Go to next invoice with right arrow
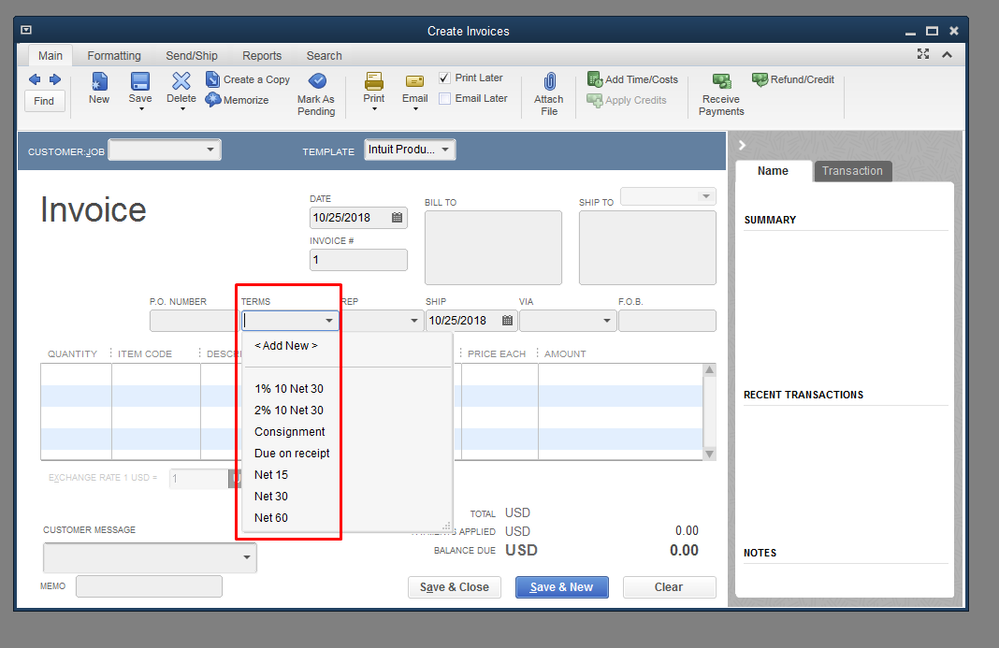 pos(55,80)
